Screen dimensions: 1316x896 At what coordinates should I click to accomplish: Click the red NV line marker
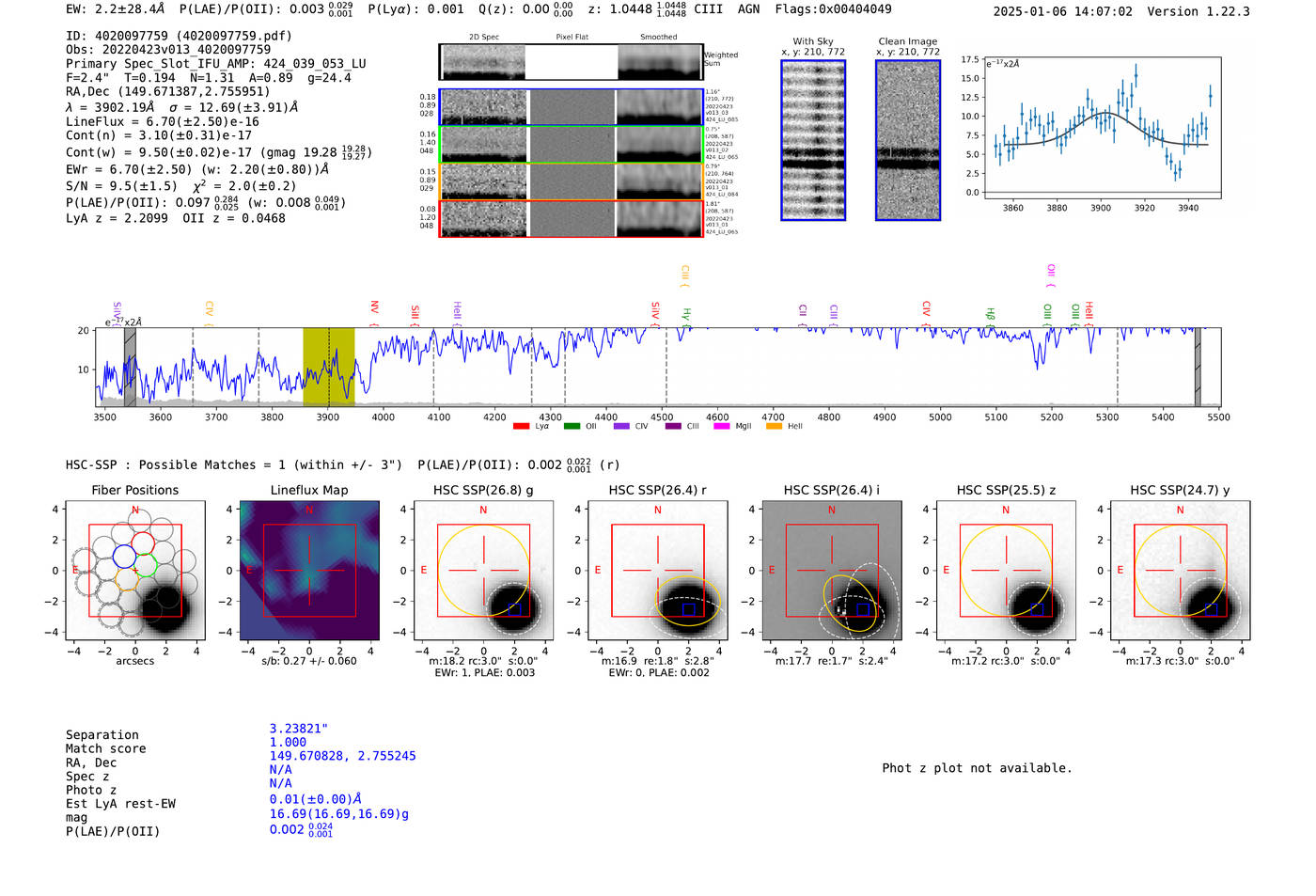click(x=374, y=311)
